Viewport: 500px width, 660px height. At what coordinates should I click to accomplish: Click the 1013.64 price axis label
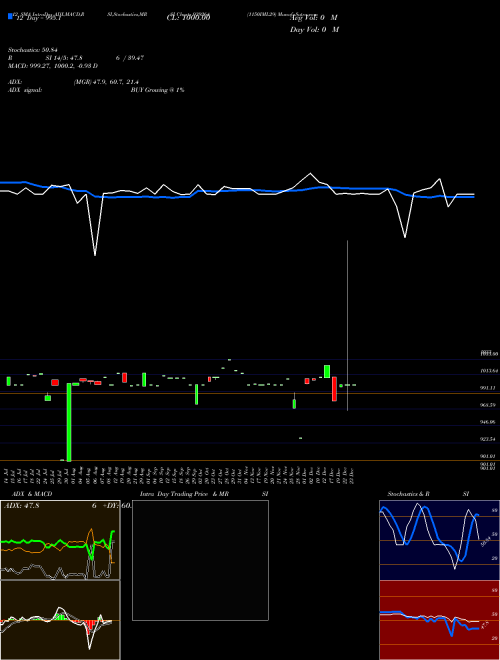[x=489, y=371]
